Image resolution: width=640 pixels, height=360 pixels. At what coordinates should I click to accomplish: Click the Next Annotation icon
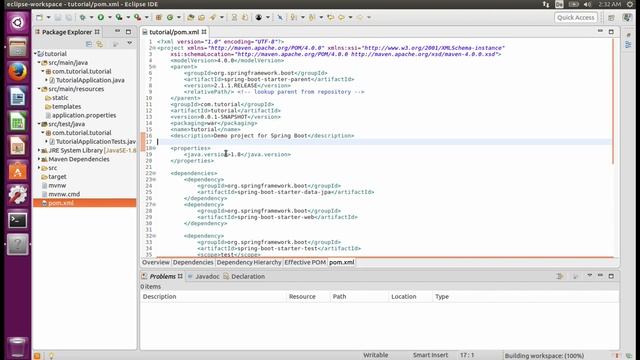click(x=293, y=18)
